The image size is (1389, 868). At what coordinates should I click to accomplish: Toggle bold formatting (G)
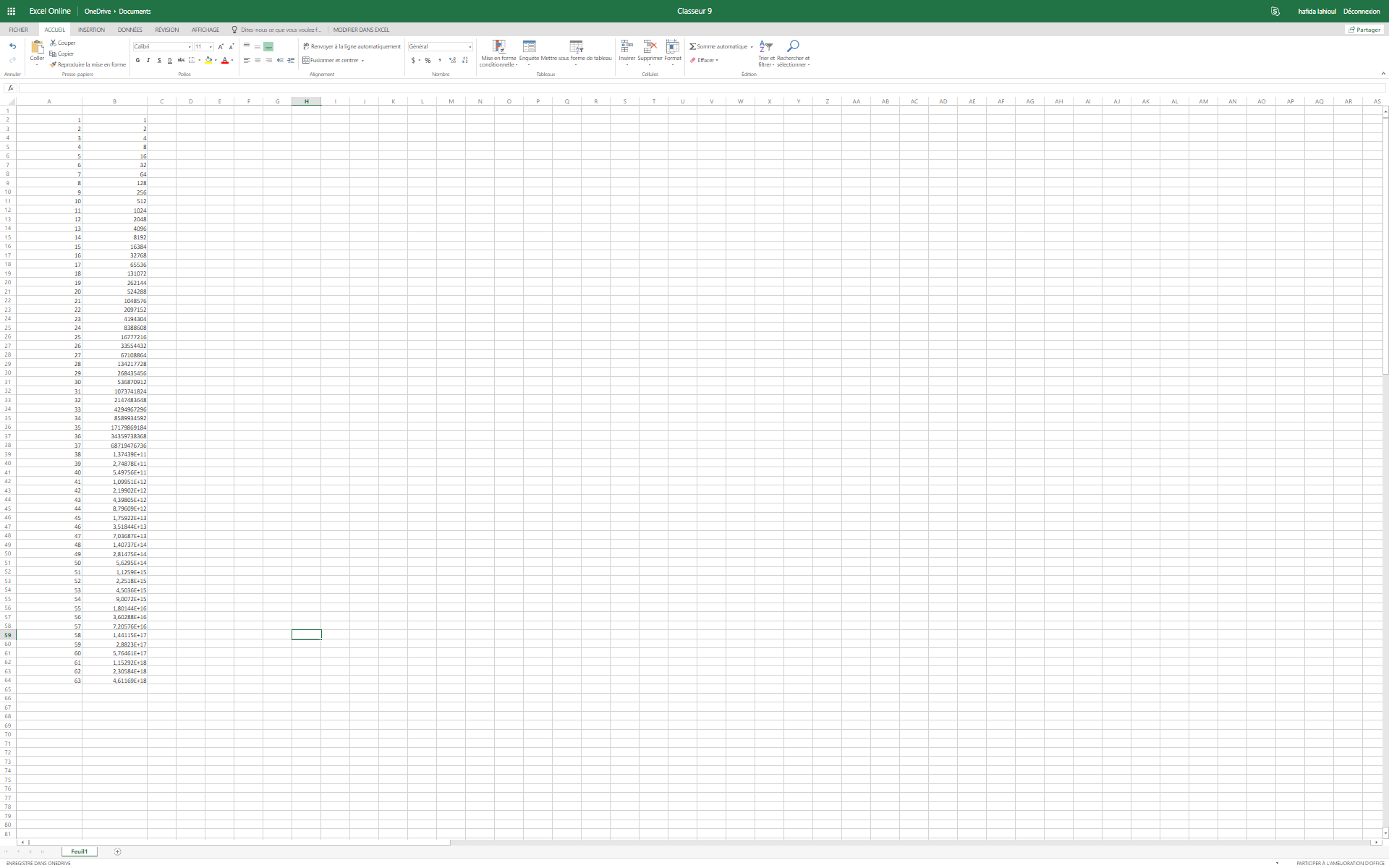[x=137, y=60]
